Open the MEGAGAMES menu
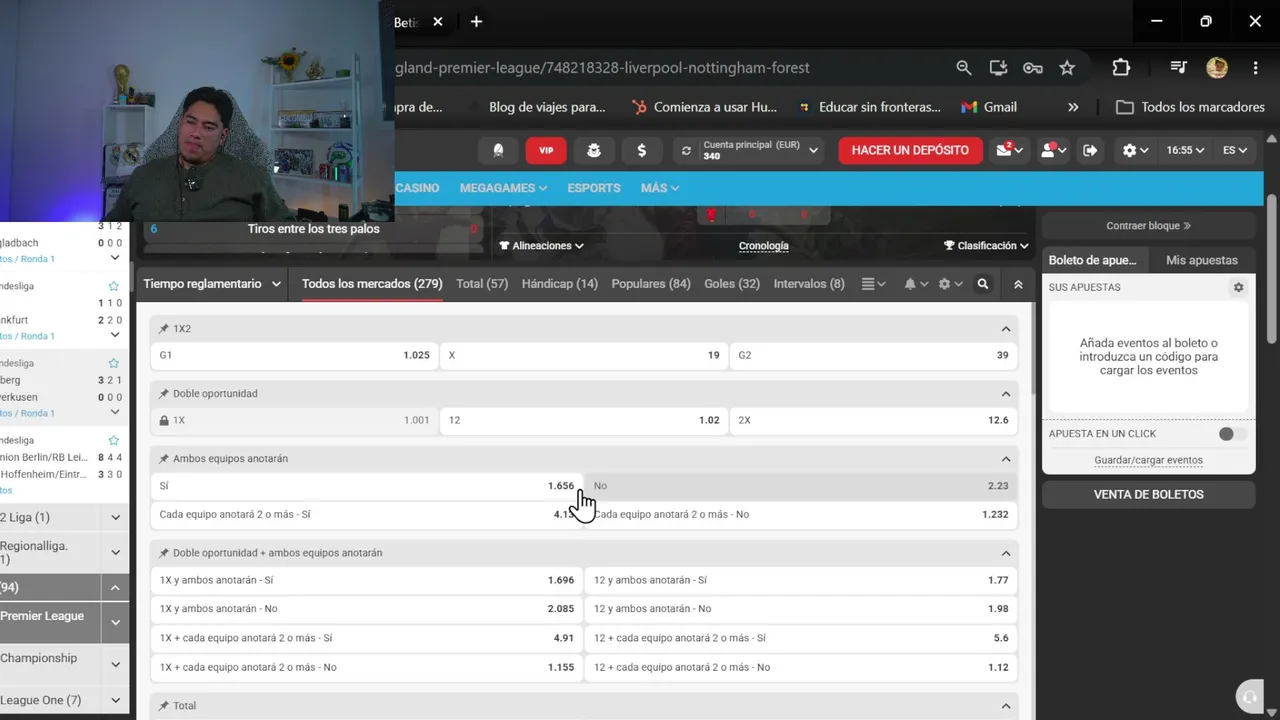Image resolution: width=1280 pixels, height=720 pixels. [503, 188]
